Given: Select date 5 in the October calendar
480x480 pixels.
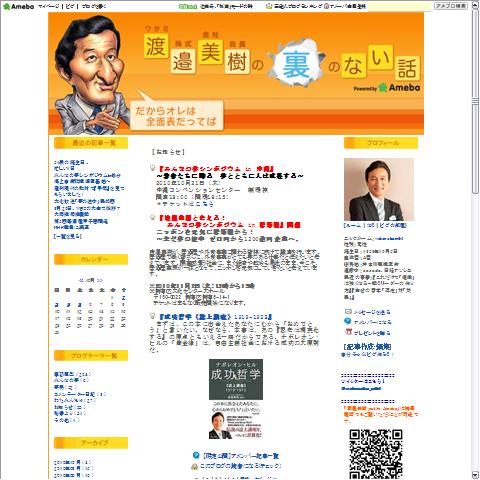Looking at the screenshot, I should [x=79, y=305].
